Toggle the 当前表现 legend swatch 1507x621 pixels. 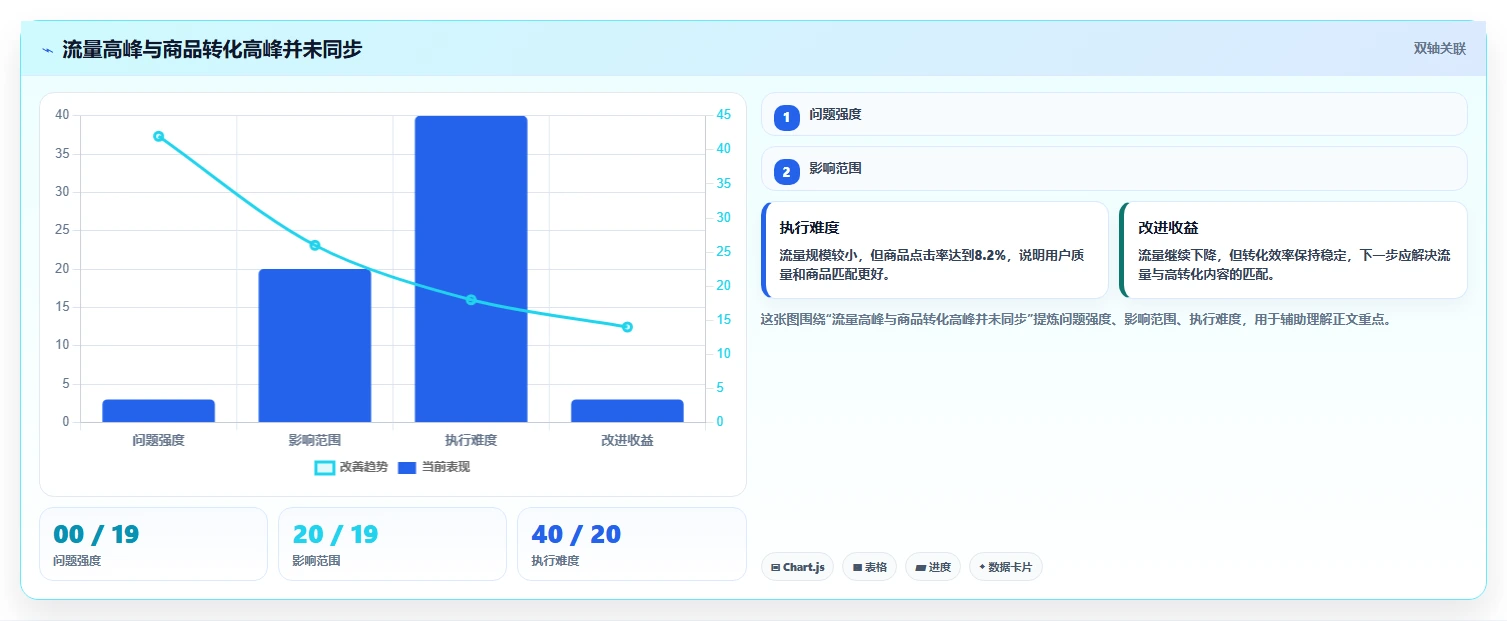click(407, 468)
